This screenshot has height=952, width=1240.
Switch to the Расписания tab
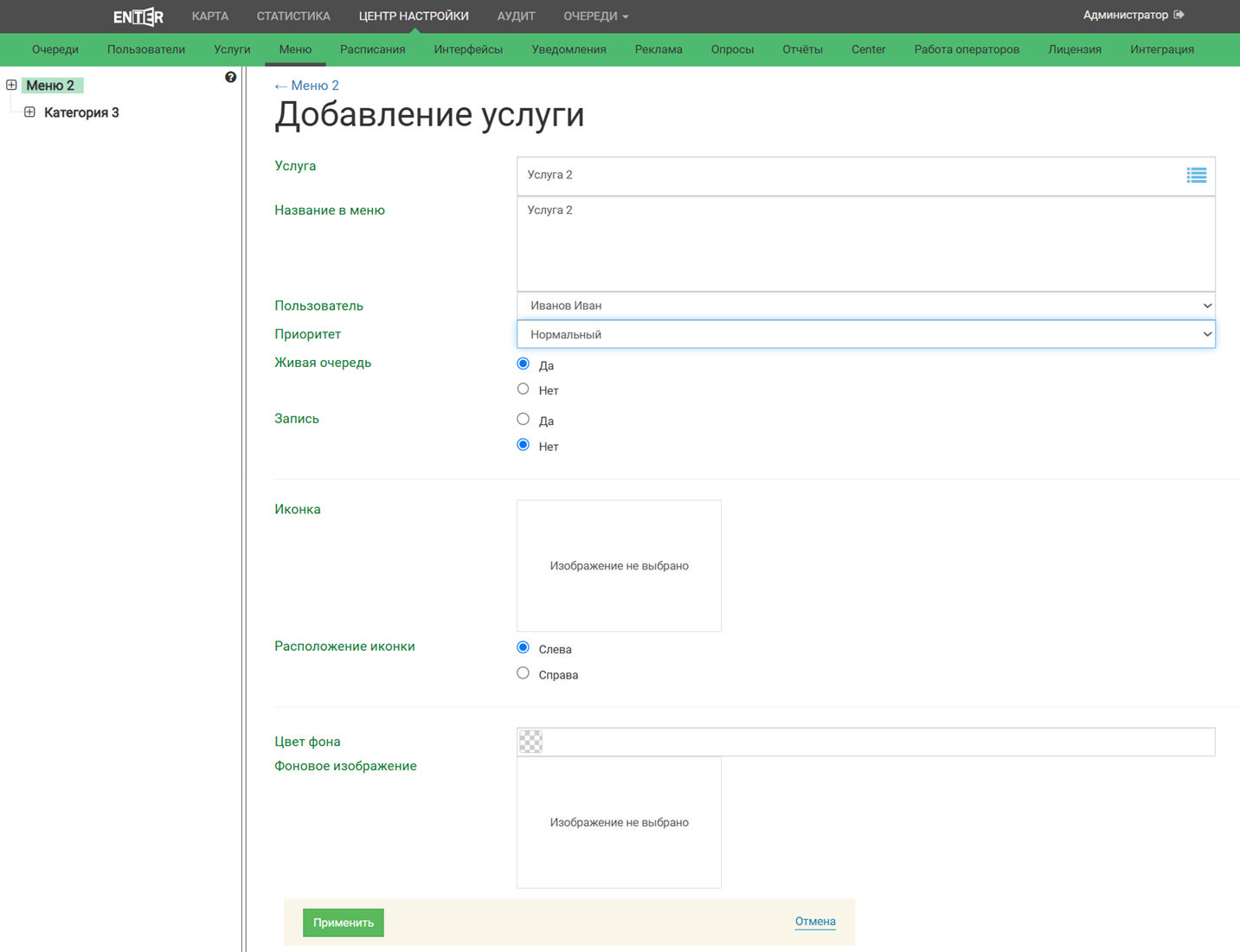pyautogui.click(x=372, y=49)
